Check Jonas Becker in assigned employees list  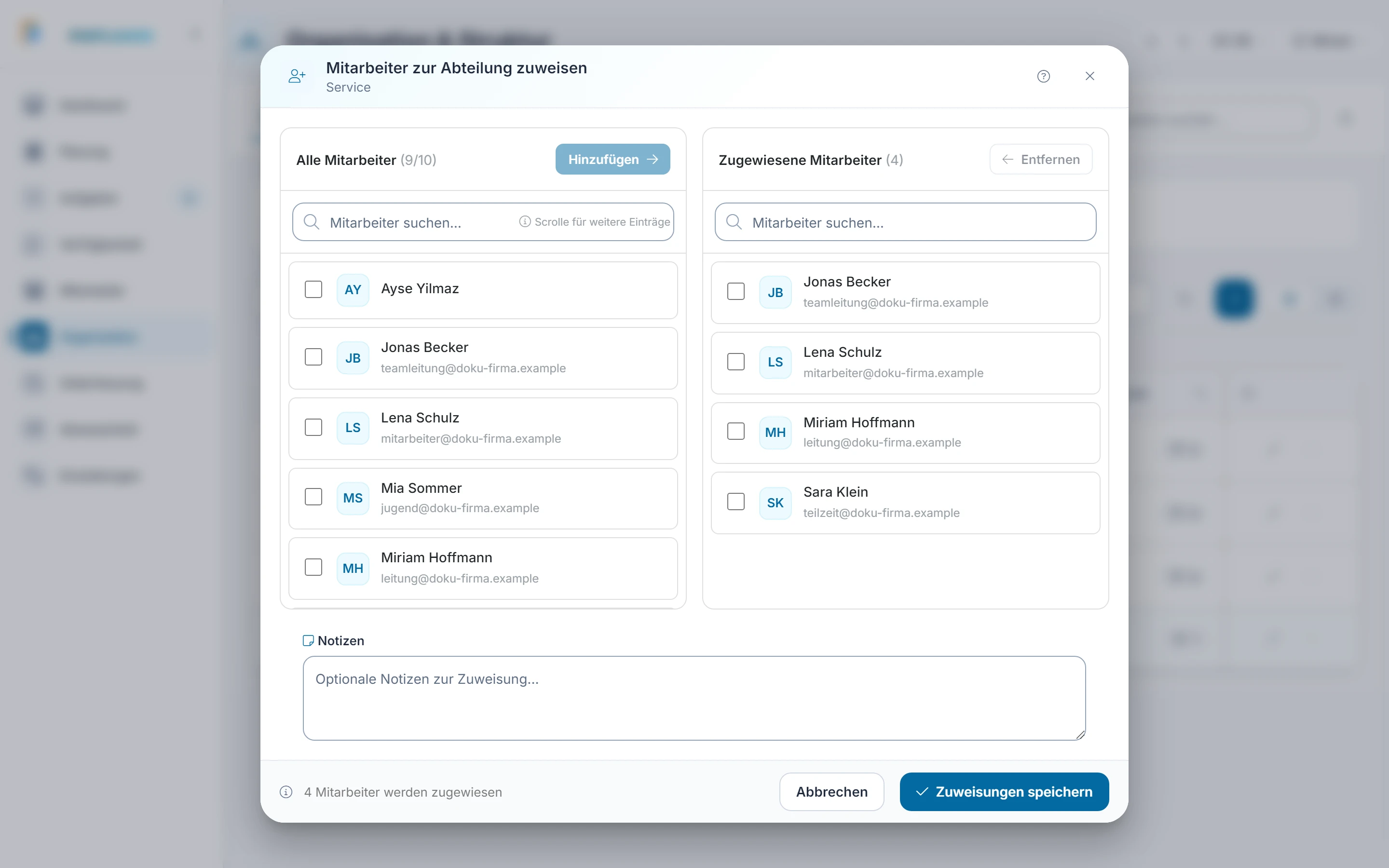pyautogui.click(x=736, y=291)
